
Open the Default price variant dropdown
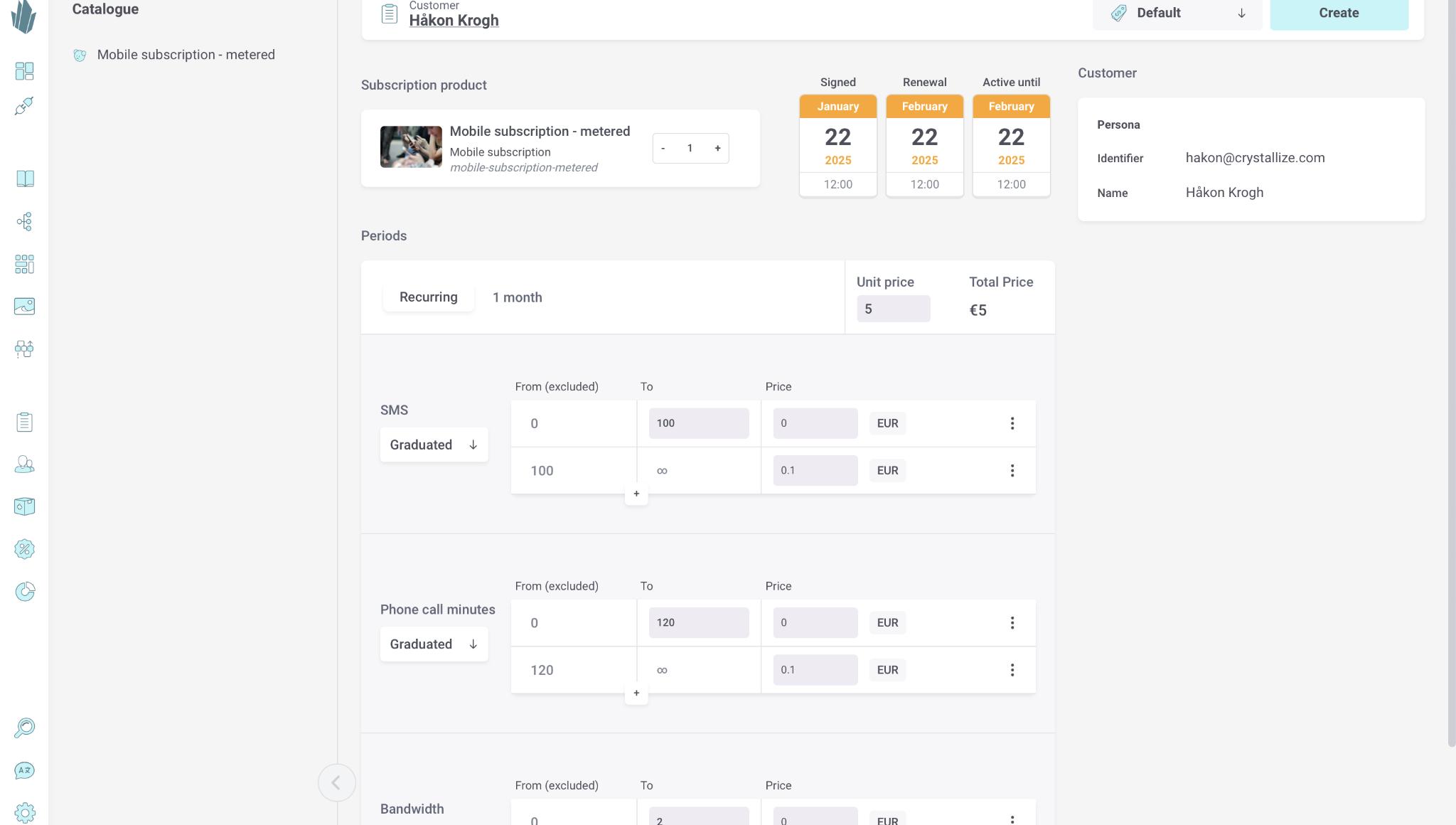point(1177,14)
